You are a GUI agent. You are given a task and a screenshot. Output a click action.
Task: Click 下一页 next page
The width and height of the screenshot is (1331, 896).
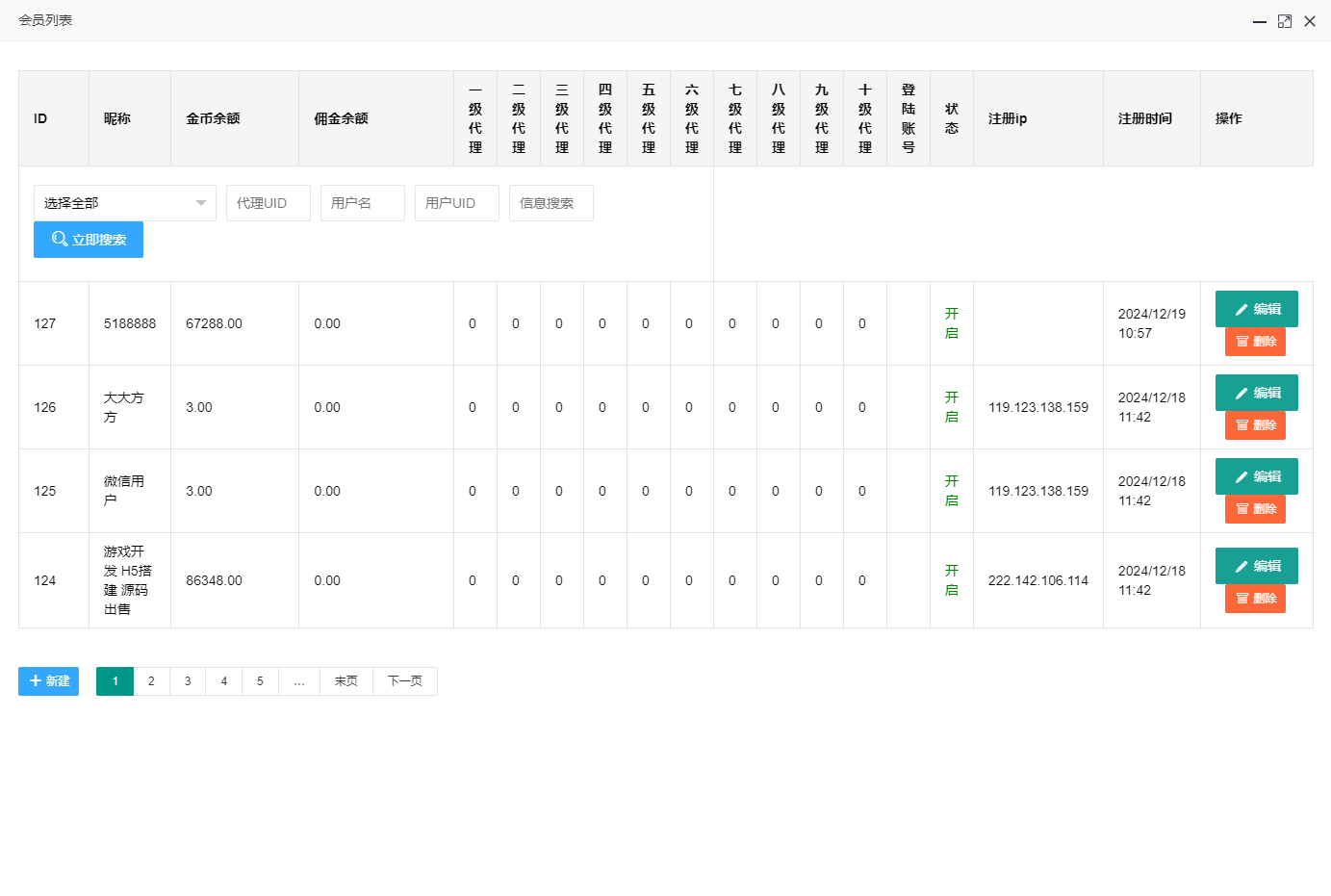pos(404,681)
